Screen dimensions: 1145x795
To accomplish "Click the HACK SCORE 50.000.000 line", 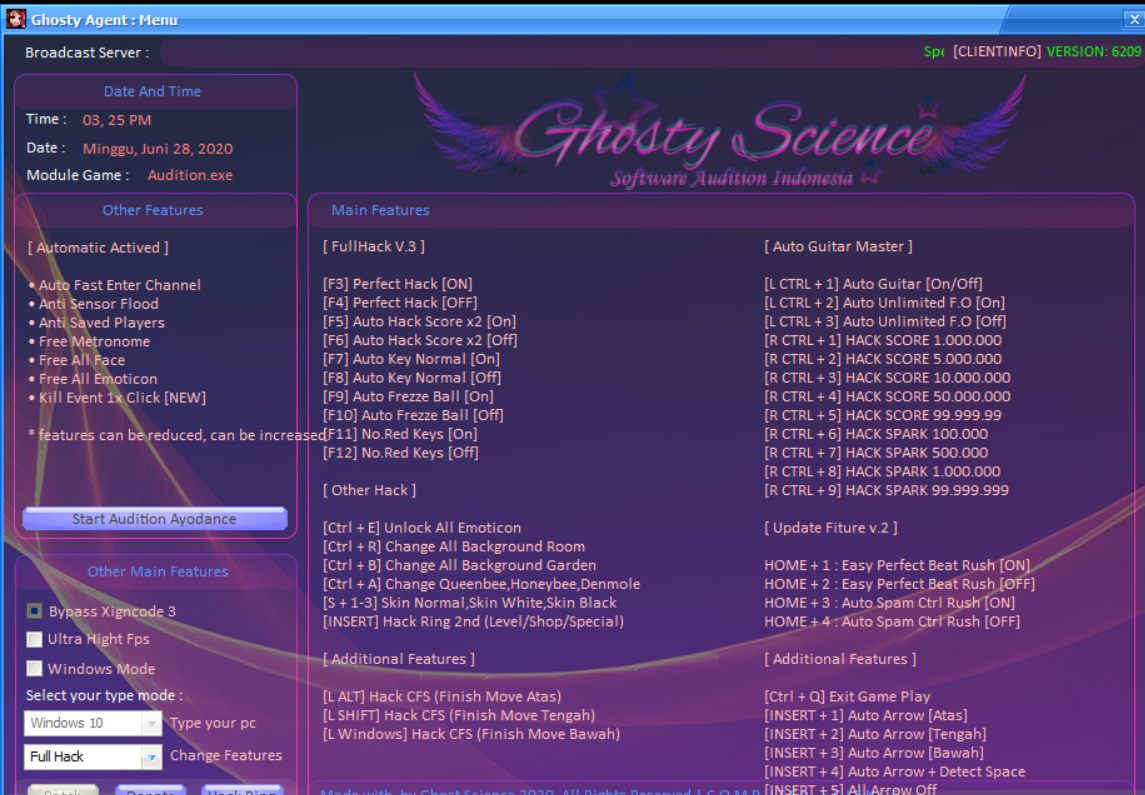I will pyautogui.click(x=887, y=396).
